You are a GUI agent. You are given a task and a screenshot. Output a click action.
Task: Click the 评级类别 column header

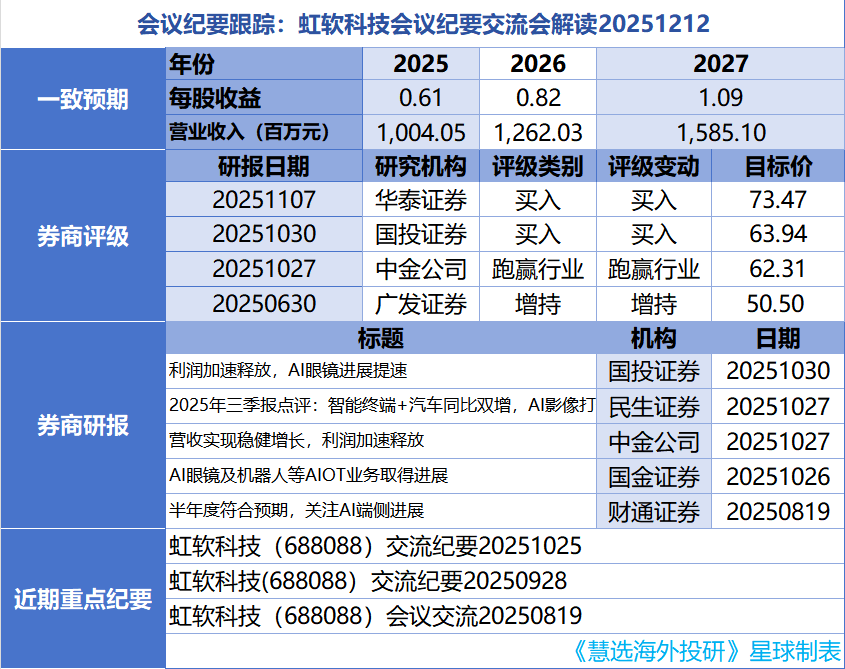click(x=538, y=167)
